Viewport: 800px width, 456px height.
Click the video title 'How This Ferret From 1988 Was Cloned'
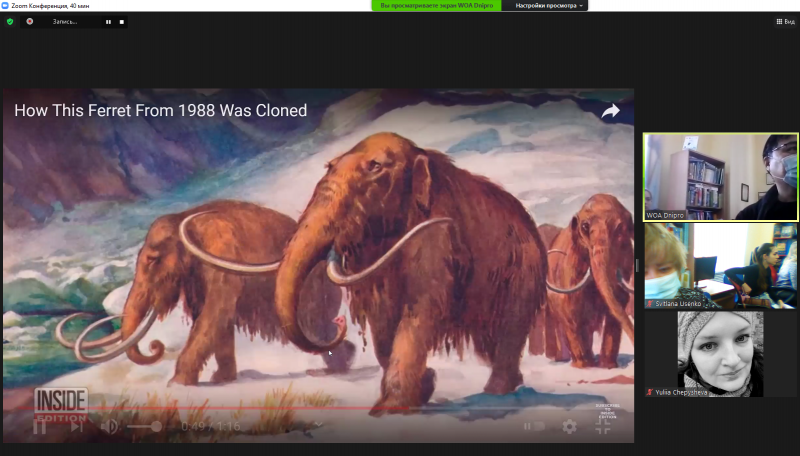point(161,111)
